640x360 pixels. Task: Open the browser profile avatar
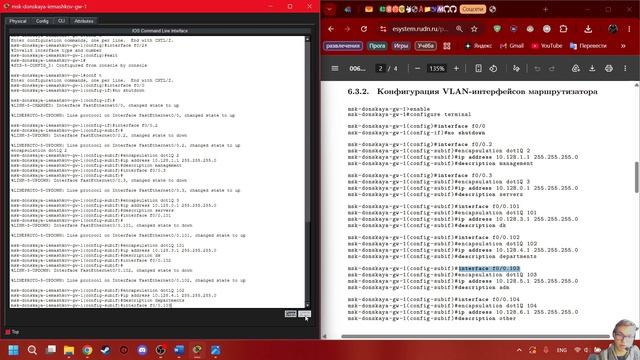point(613,29)
